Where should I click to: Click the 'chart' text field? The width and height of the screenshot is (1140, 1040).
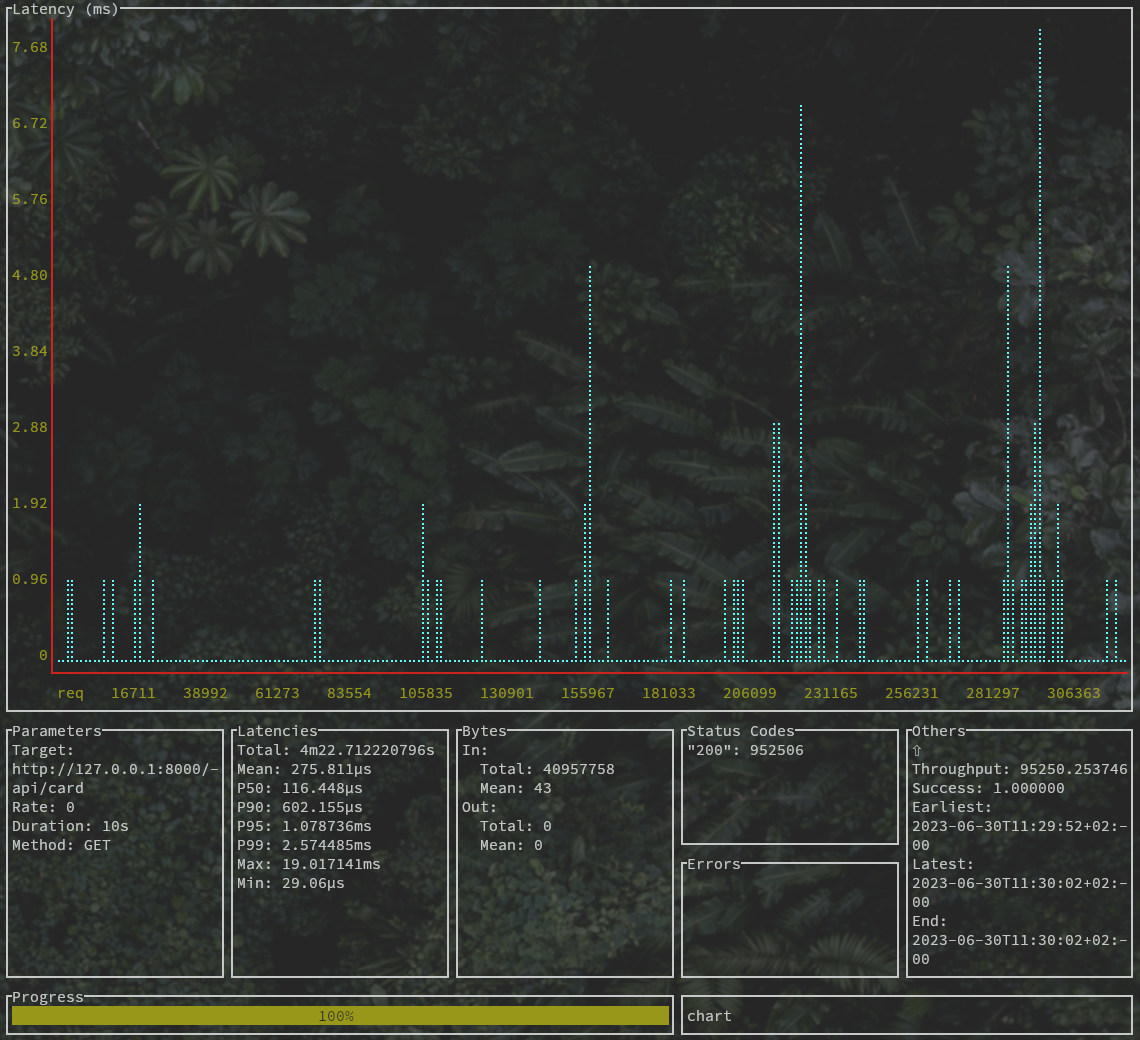coord(907,1016)
